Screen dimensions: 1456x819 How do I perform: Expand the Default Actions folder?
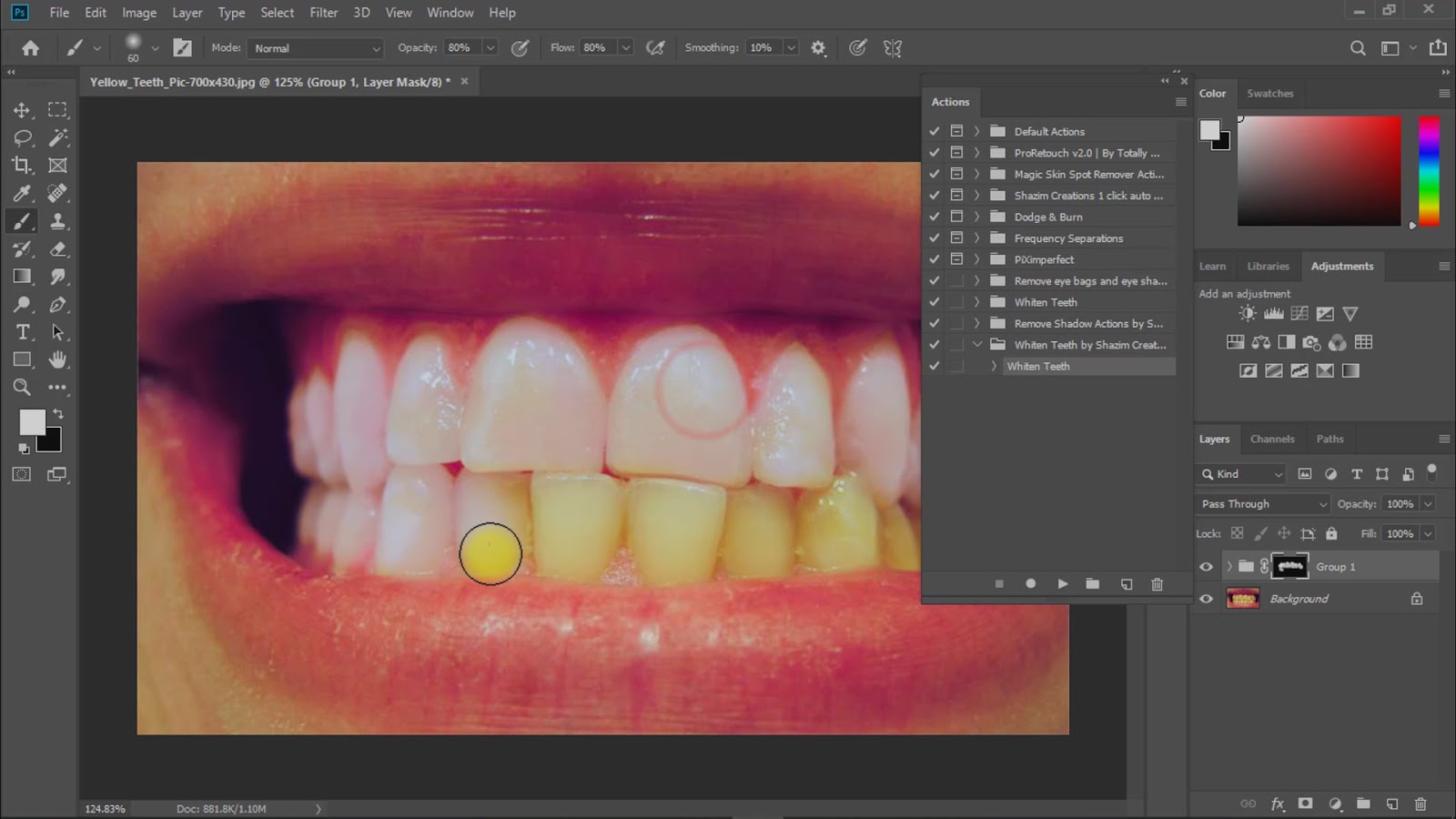(x=976, y=131)
